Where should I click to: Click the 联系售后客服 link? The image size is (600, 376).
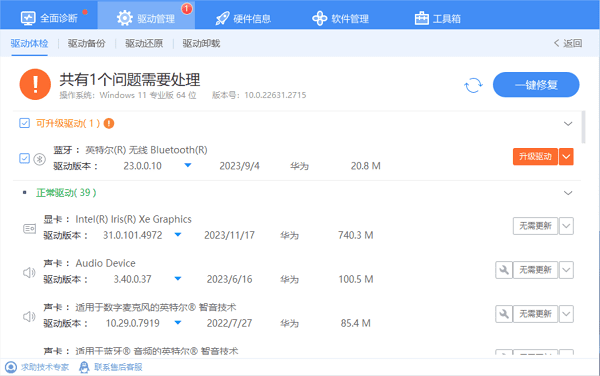(118, 367)
